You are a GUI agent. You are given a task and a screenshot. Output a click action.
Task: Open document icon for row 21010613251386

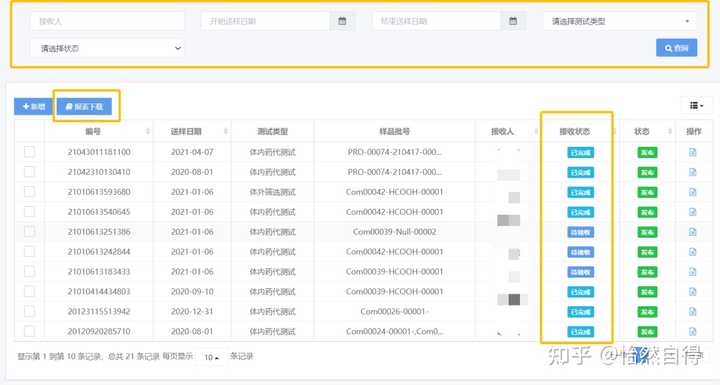[x=692, y=232]
